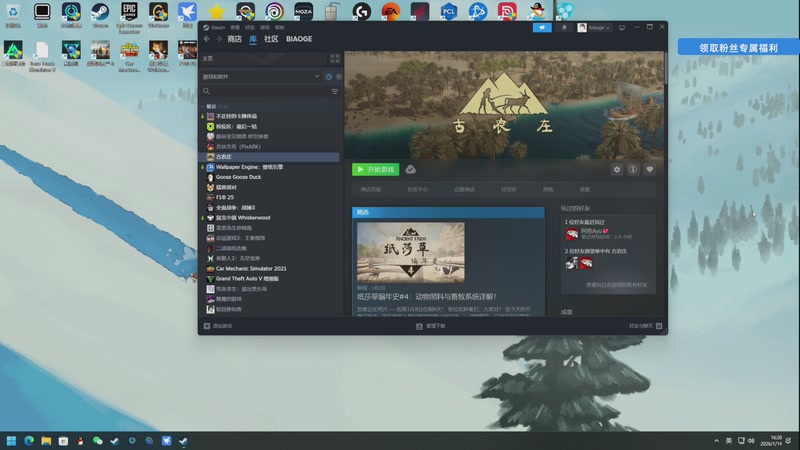Click 领取粉丝专属福利 banner on desktop
800x450 pixels.
tap(738, 47)
